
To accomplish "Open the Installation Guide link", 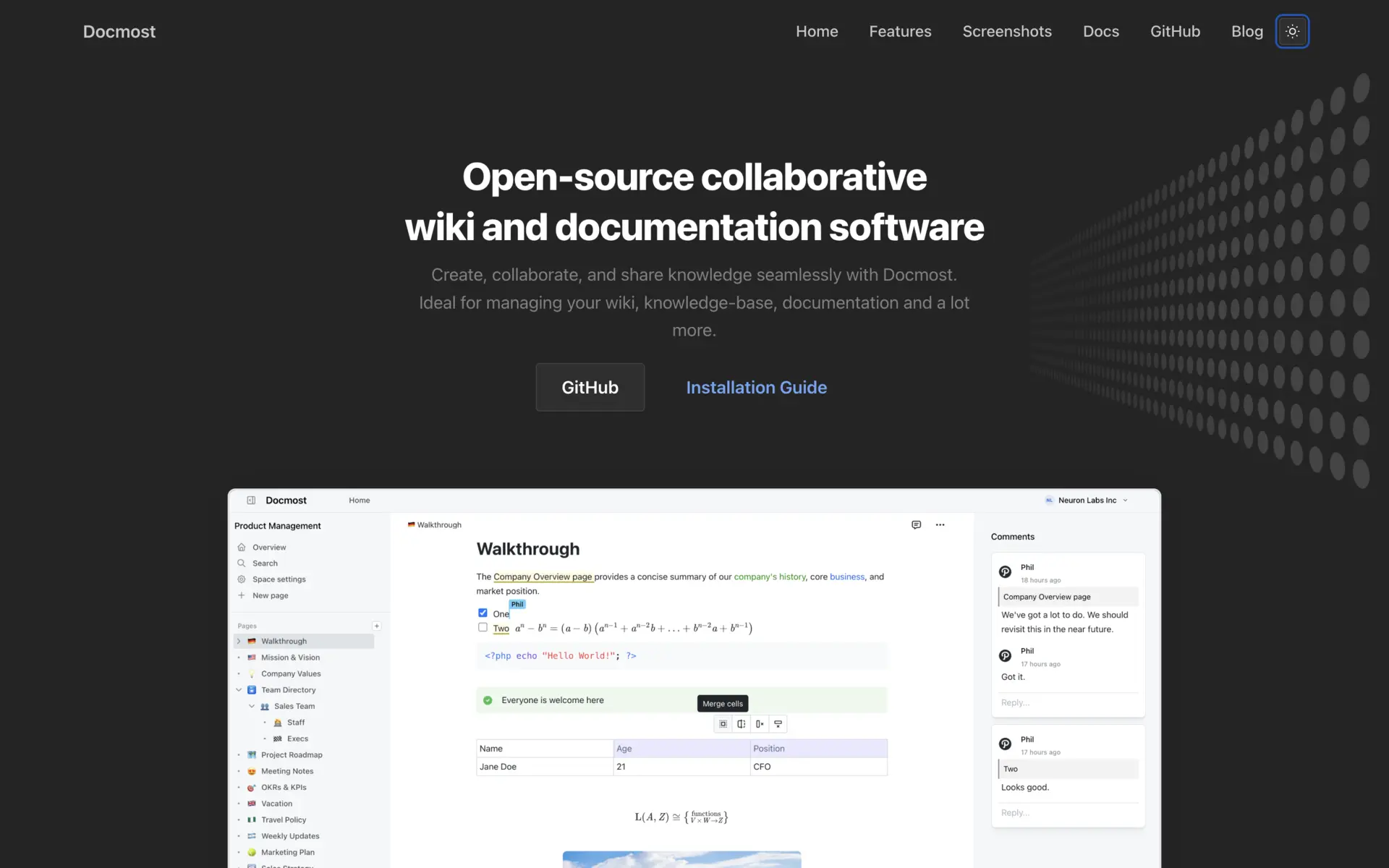I will click(756, 387).
